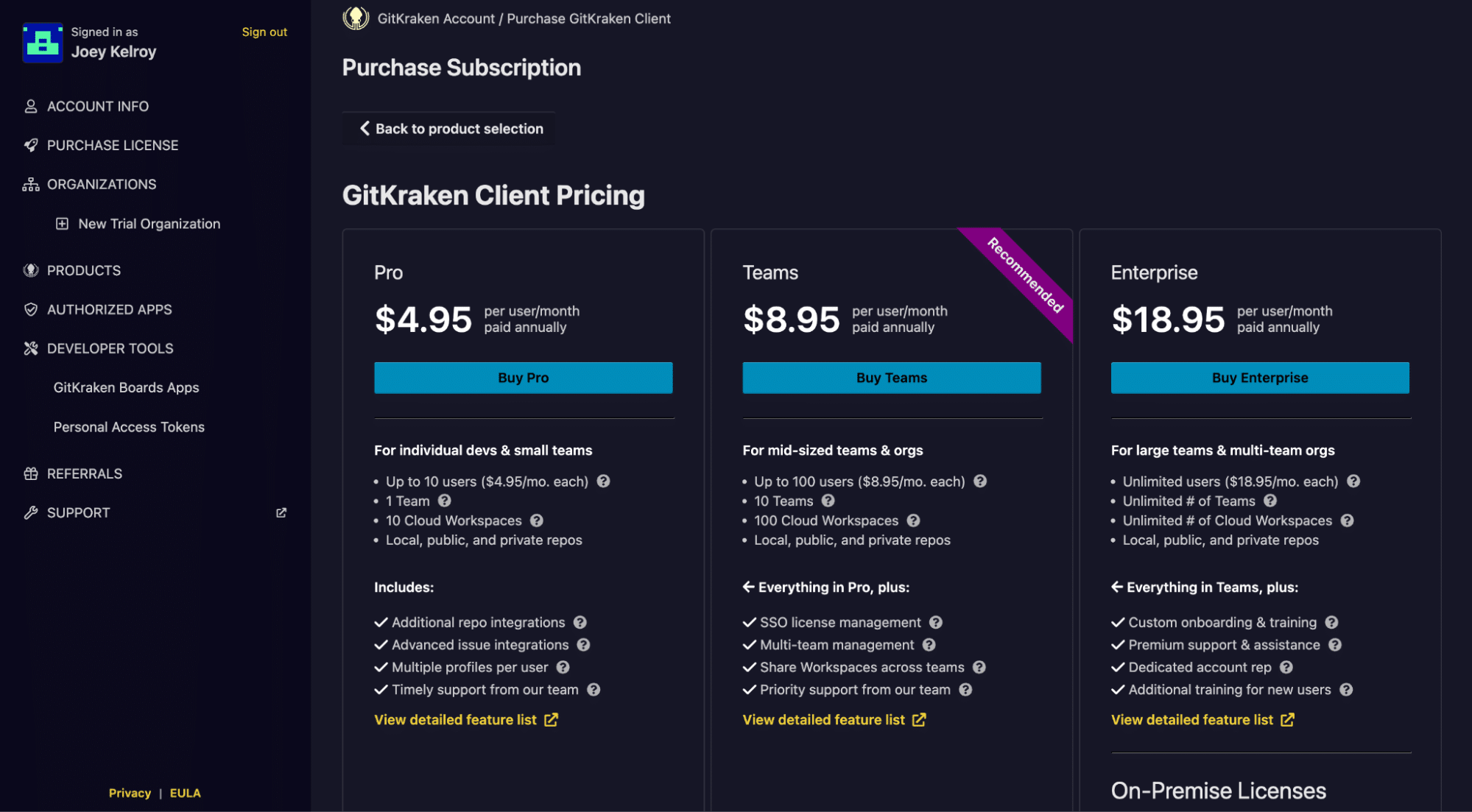The height and width of the screenshot is (812, 1472).
Task: Sign out of the account
Action: (x=264, y=32)
